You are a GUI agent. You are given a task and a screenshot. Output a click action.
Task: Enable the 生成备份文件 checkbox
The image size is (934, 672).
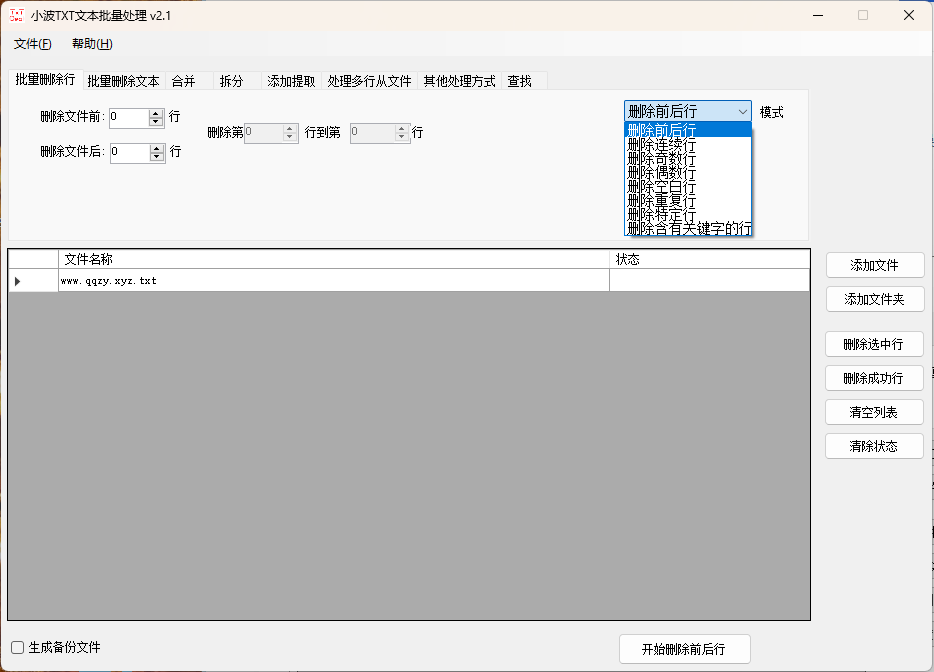click(x=16, y=648)
